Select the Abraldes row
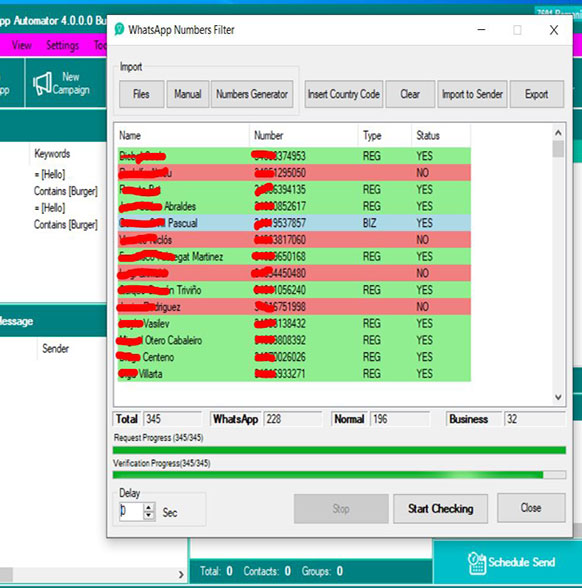The width and height of the screenshot is (582, 588). (x=294, y=206)
